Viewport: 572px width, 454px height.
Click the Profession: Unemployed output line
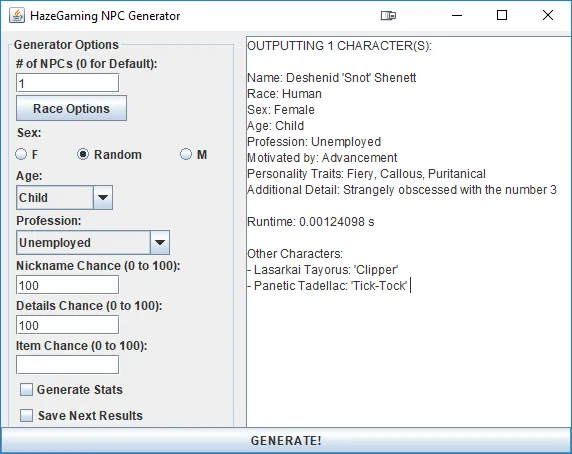click(x=314, y=142)
